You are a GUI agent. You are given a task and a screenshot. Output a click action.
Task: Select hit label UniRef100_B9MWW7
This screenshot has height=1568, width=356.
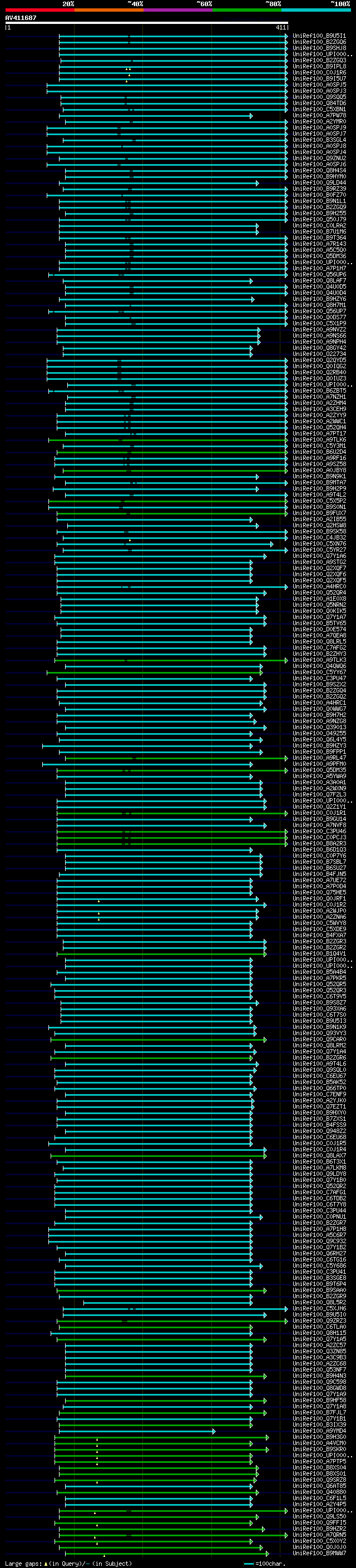(x=319, y=1554)
